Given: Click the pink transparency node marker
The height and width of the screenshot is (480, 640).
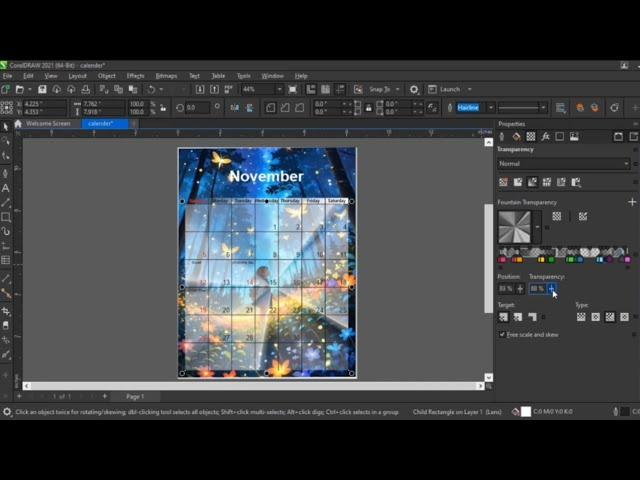Looking at the screenshot, I should (502, 260).
